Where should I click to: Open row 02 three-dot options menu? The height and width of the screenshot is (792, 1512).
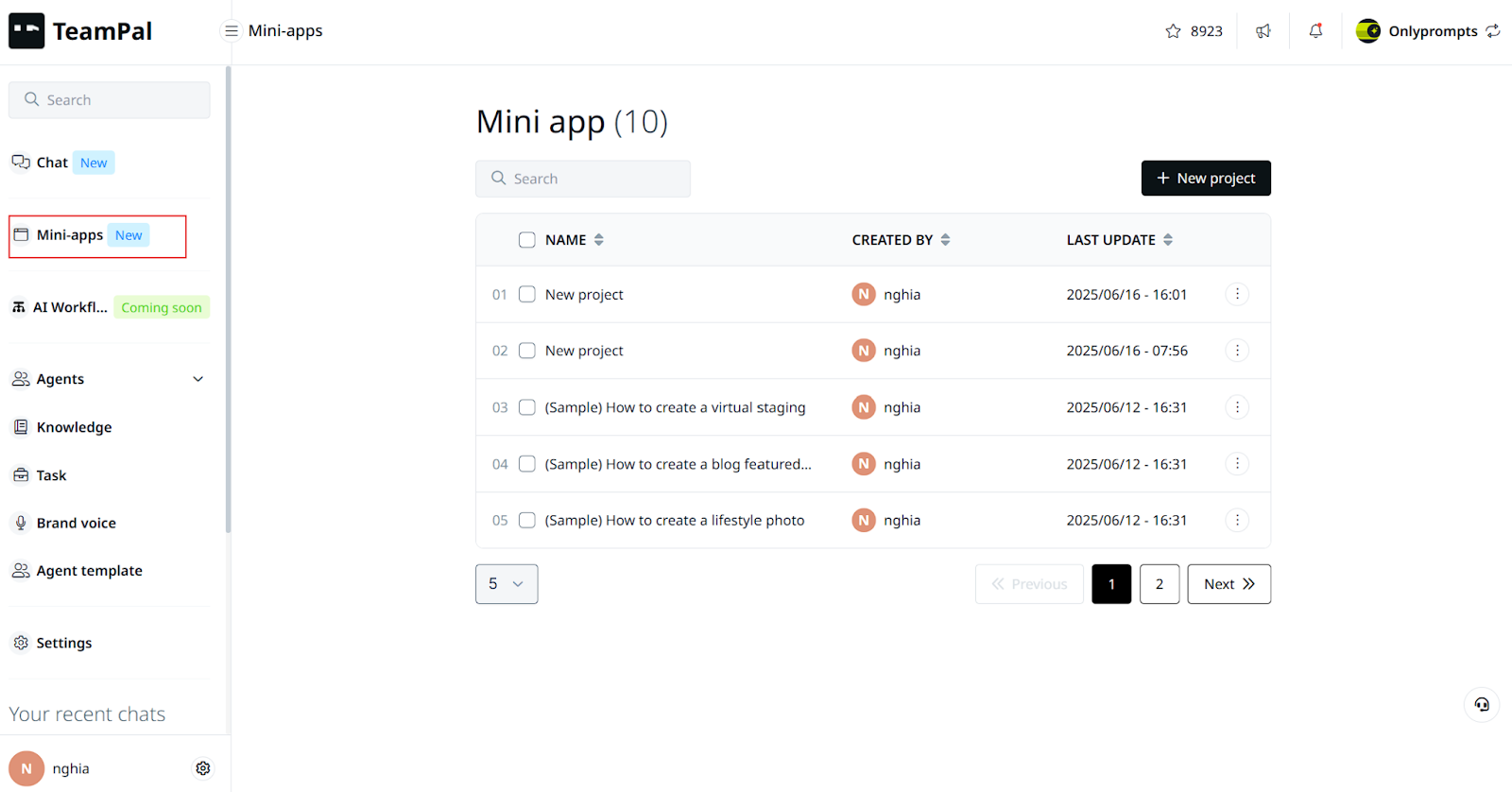(x=1237, y=351)
